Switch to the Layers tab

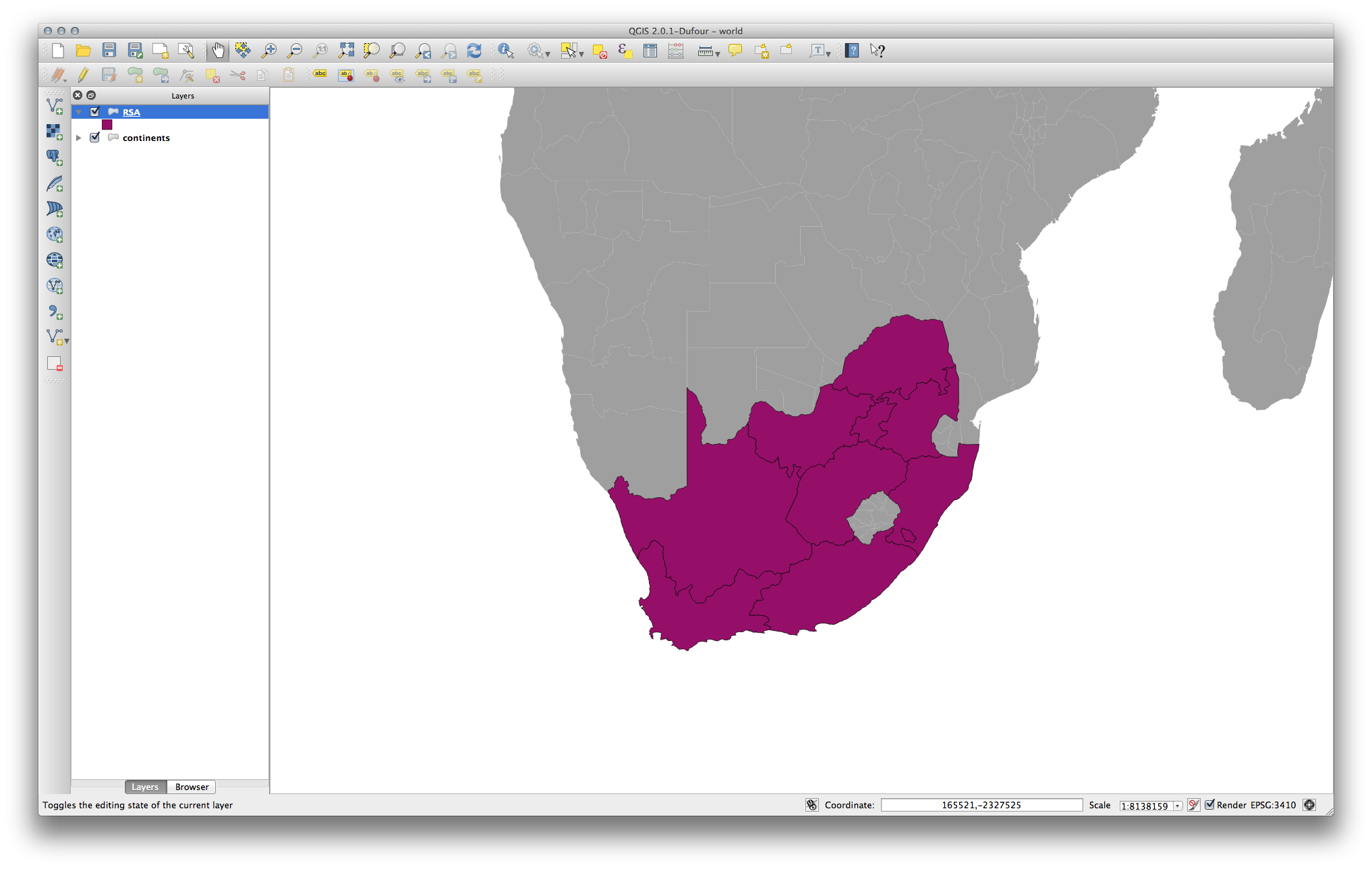145,787
